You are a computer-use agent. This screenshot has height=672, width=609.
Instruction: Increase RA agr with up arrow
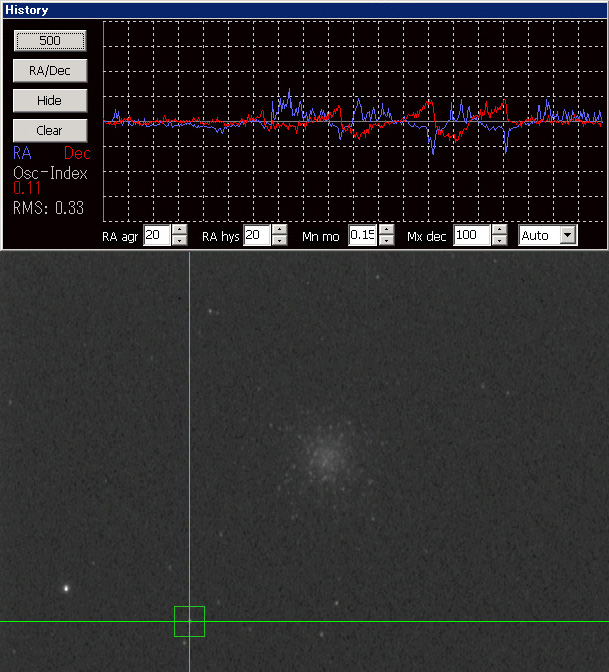coord(180,230)
